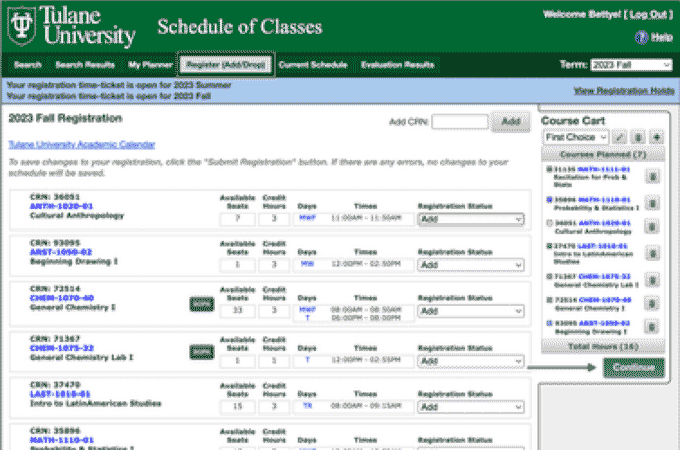
Task: Click the Add button beside Add CRN
Action: (x=511, y=122)
